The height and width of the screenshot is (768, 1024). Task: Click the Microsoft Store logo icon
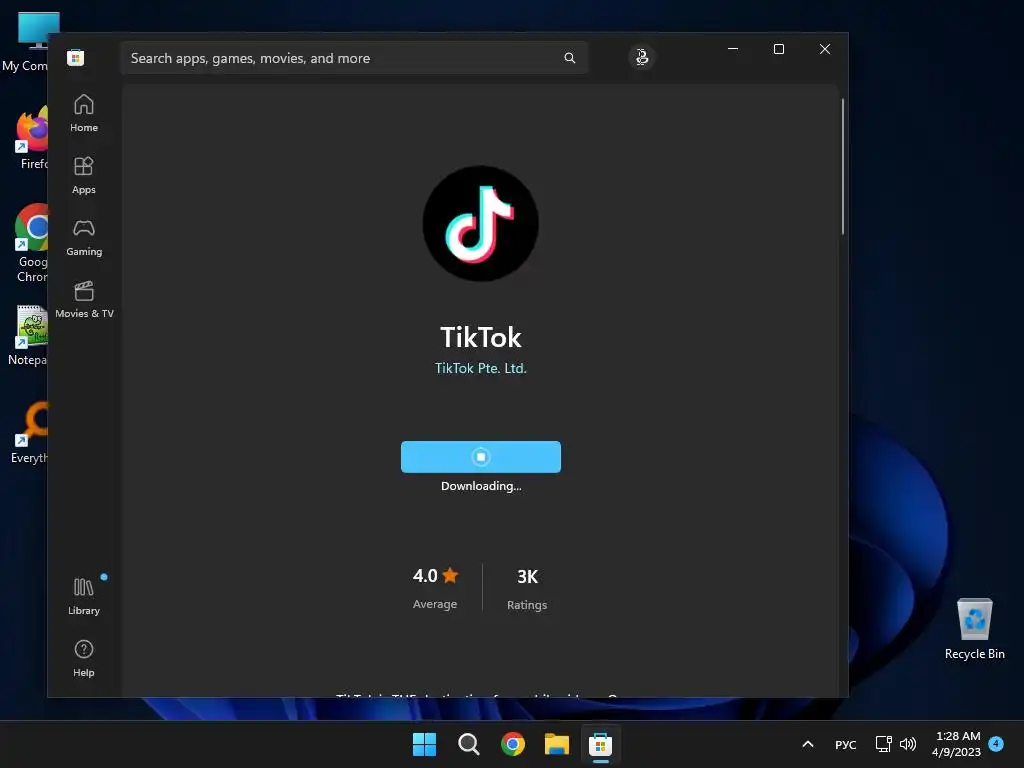point(76,57)
